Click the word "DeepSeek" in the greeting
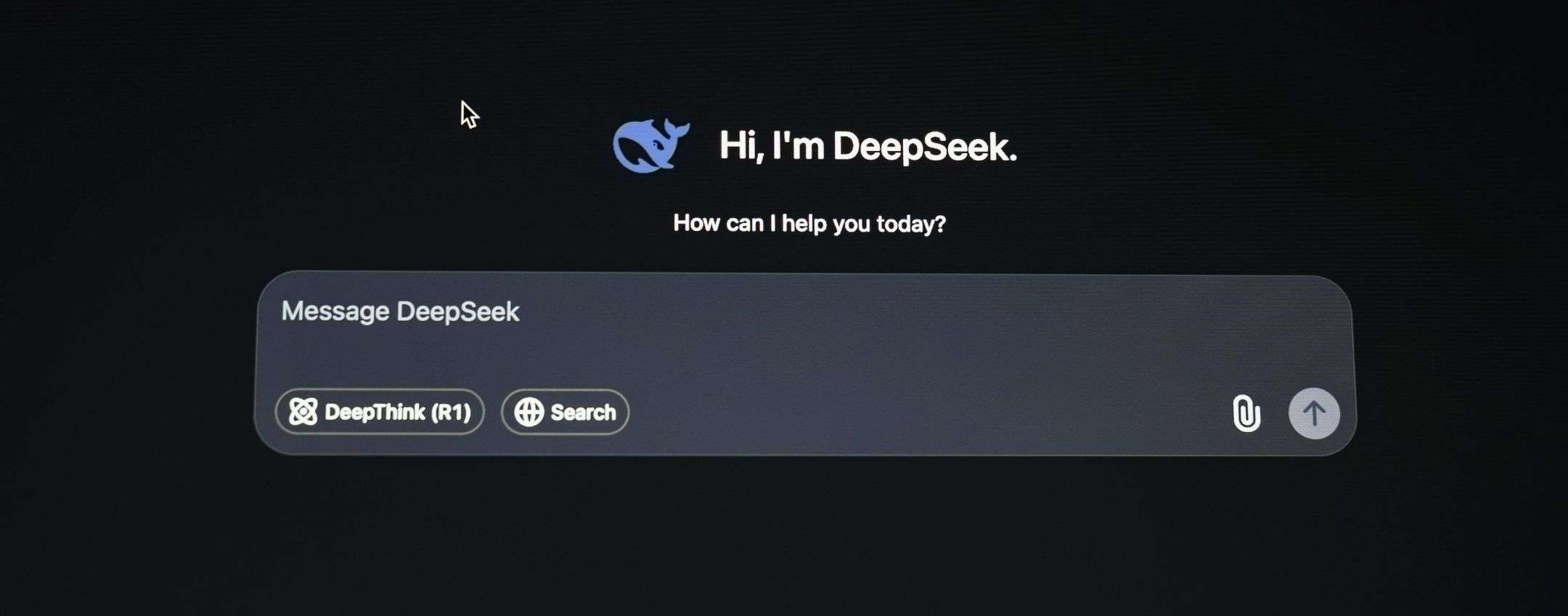1568x616 pixels. tap(925, 146)
